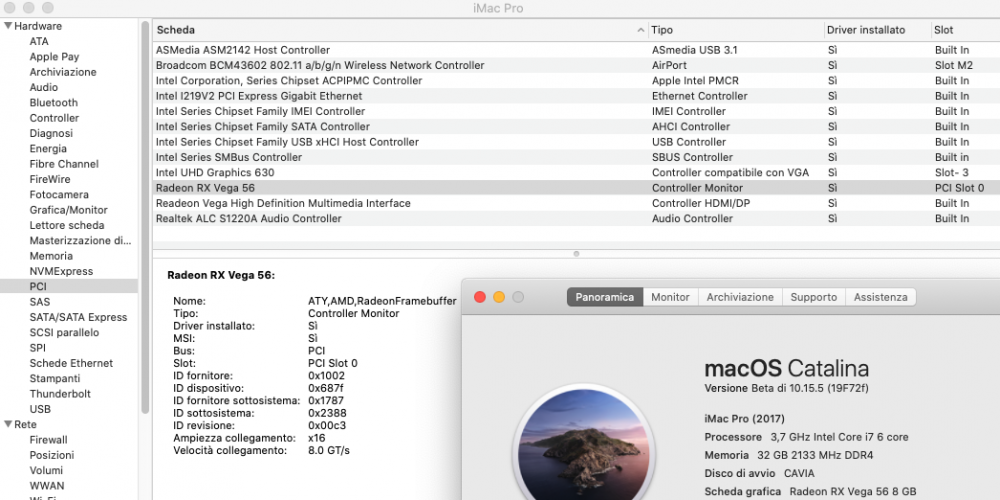Image resolution: width=1000 pixels, height=500 pixels.
Task: Switch to the Panoramica tab
Action: [605, 297]
